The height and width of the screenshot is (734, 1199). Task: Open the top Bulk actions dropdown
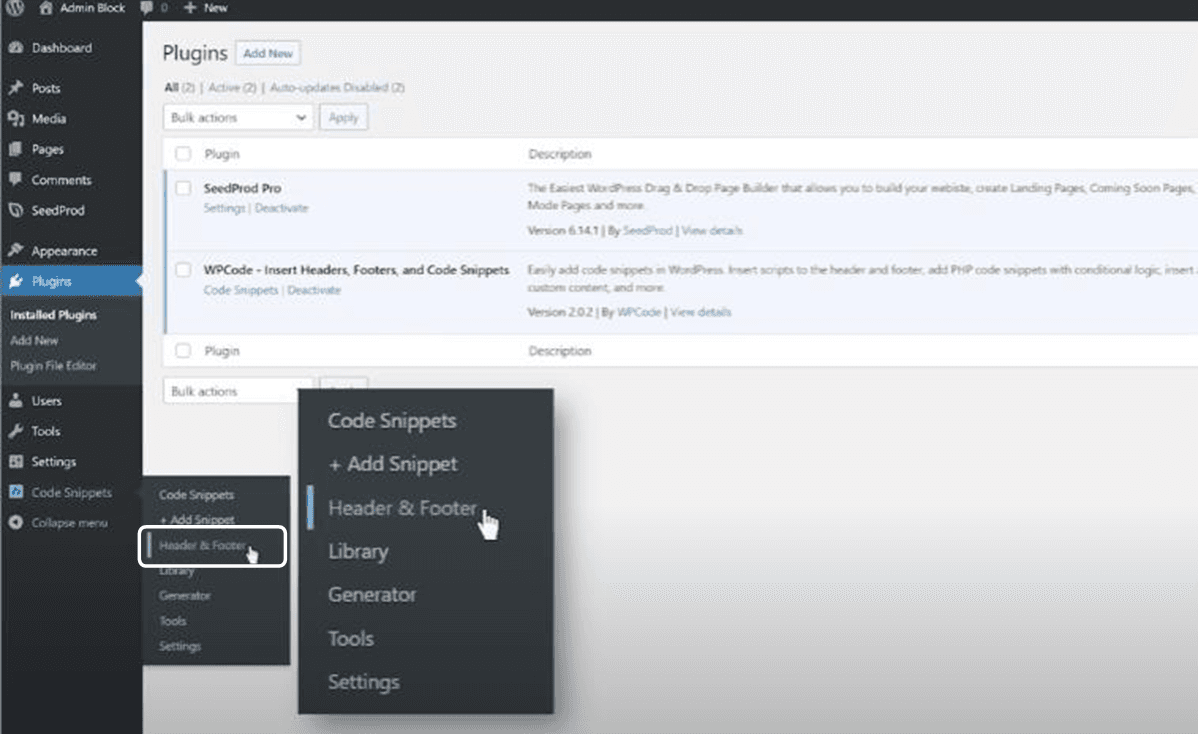(x=238, y=118)
